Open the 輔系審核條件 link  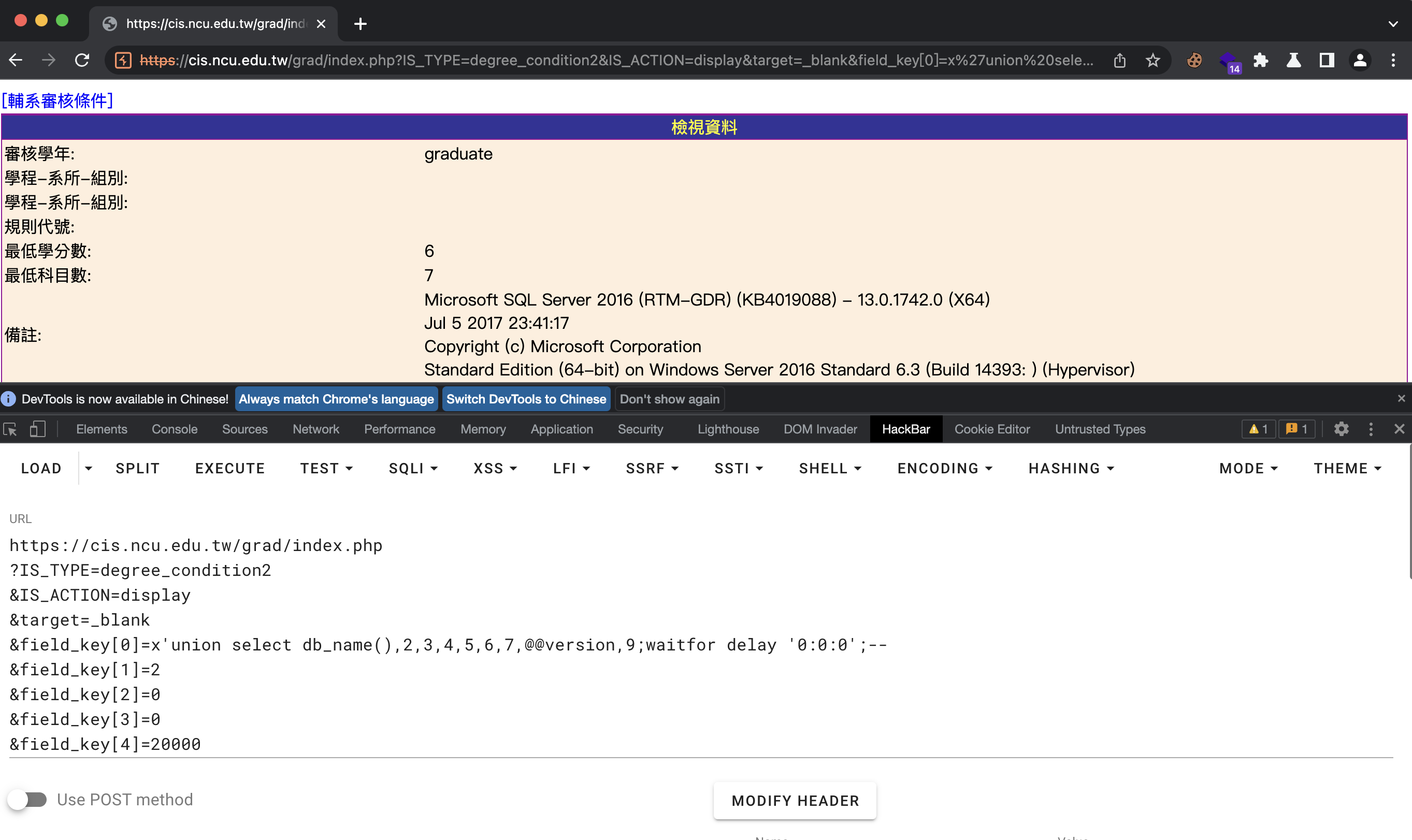point(57,101)
